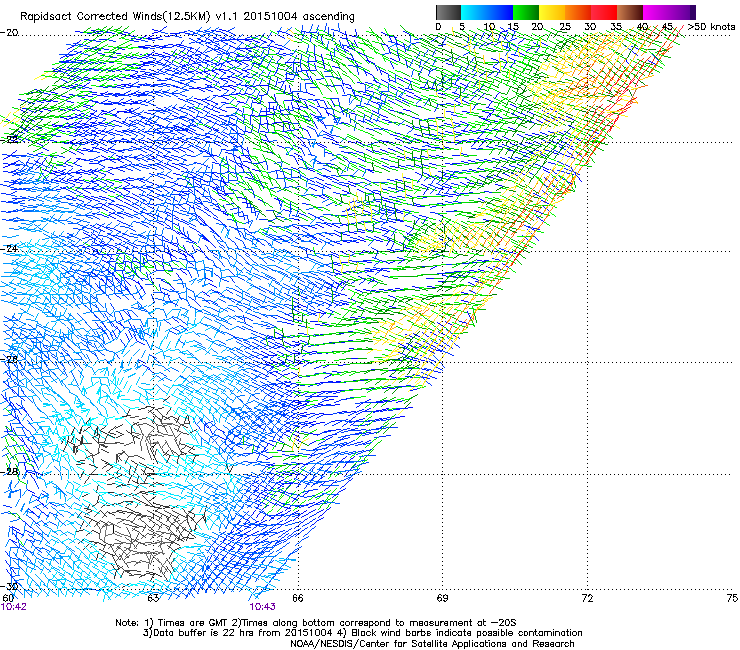Click the purple '10:42' time stamp
The width and height of the screenshot is (740, 650).
coord(14,607)
